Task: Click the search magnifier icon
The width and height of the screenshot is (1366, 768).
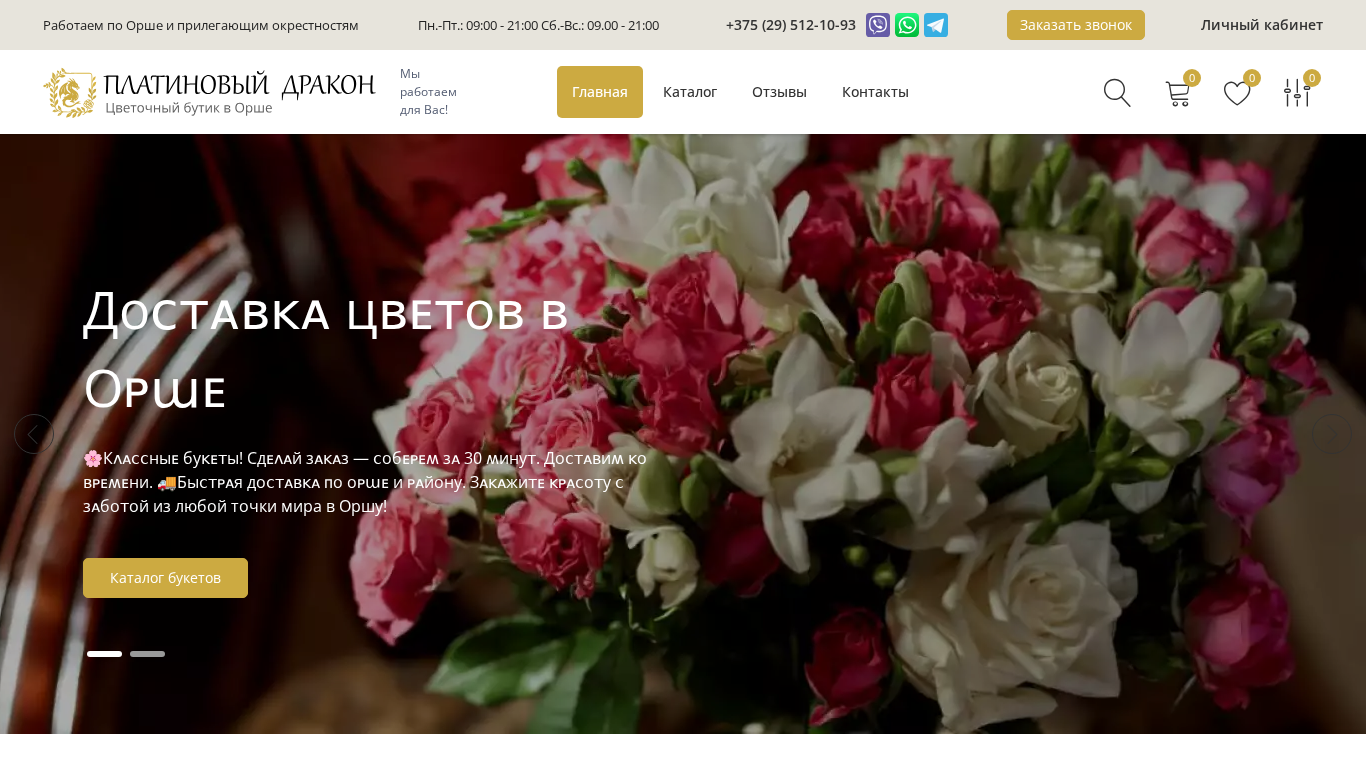Action: [x=1117, y=93]
